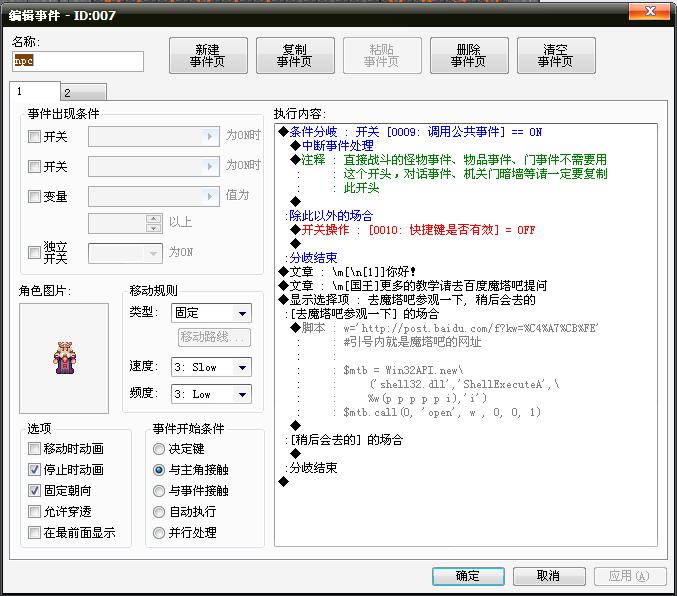Select the $mtb = Win32API.new script line
This screenshot has width=677, height=596.
(x=403, y=371)
